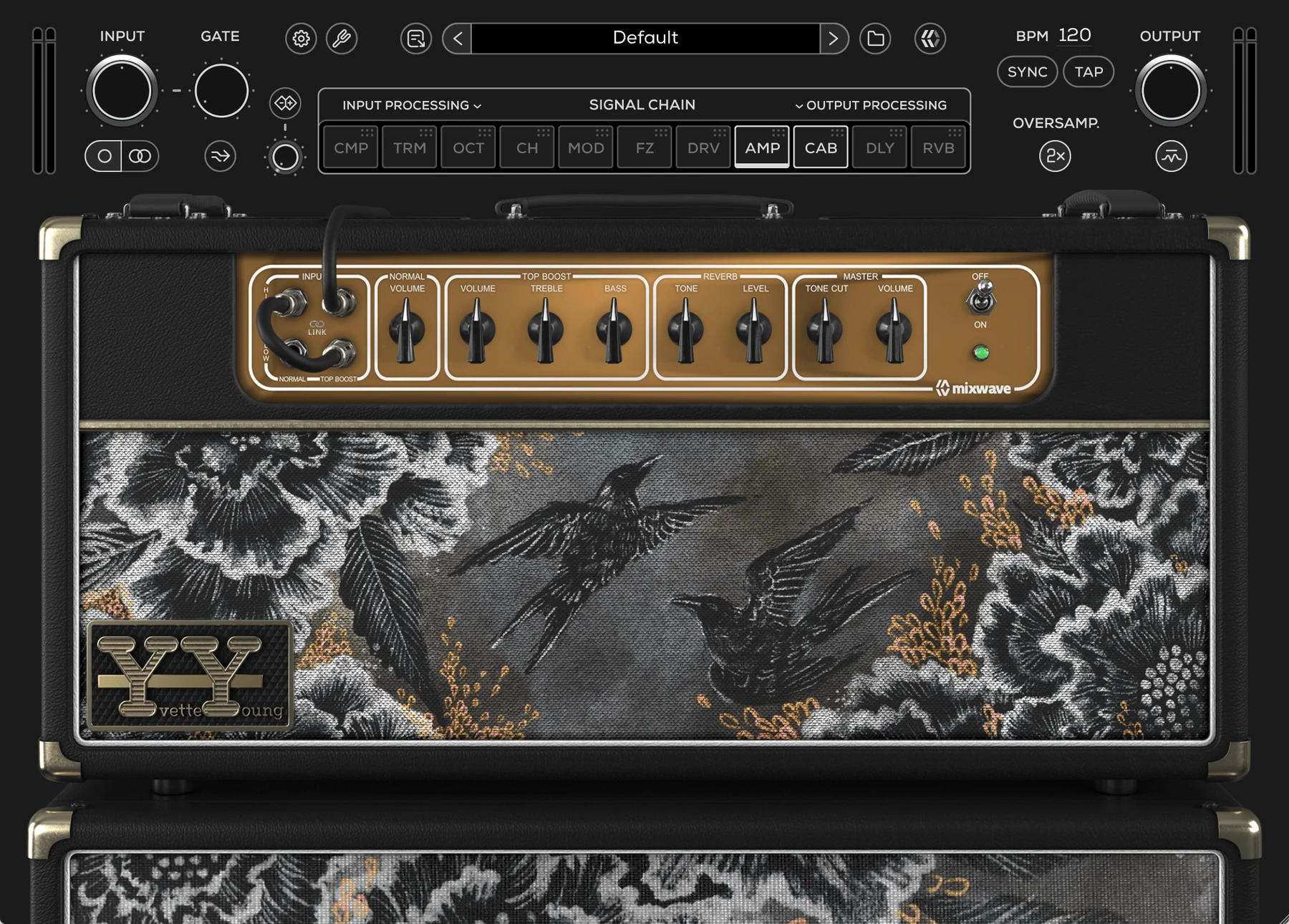The width and height of the screenshot is (1289, 924).
Task: Go to previous preset arrow
Action: [458, 39]
